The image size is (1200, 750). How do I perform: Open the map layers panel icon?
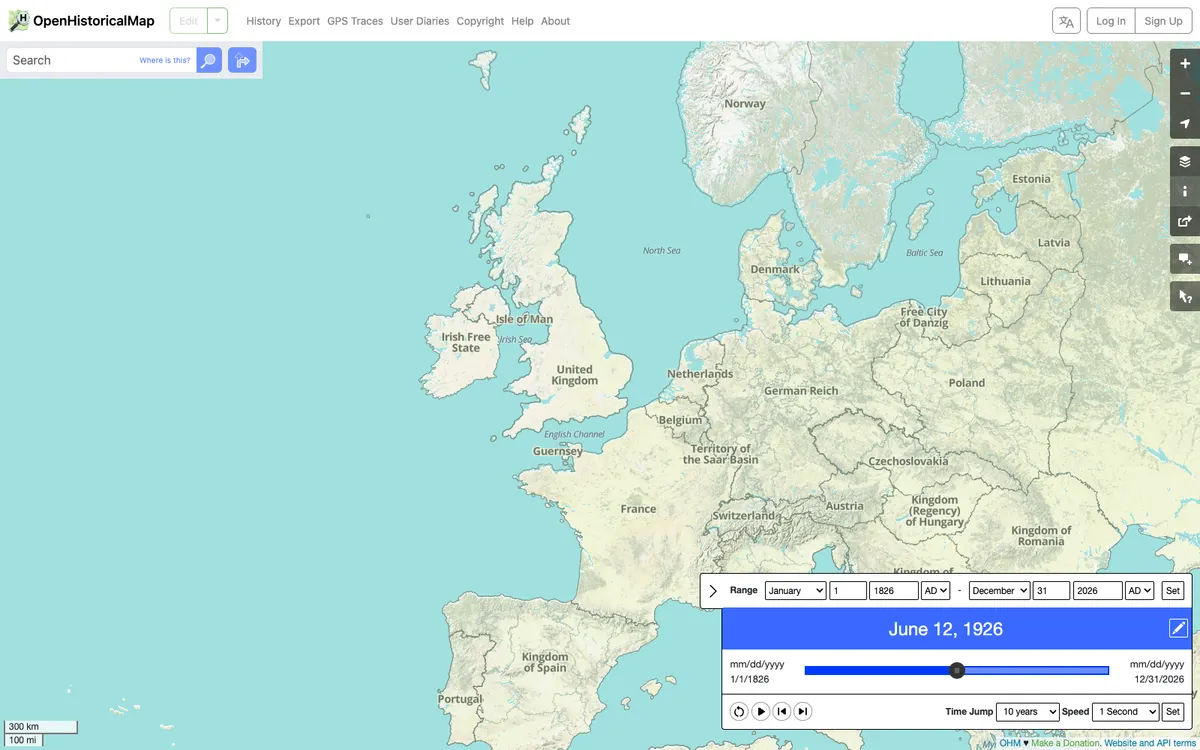point(1185,161)
